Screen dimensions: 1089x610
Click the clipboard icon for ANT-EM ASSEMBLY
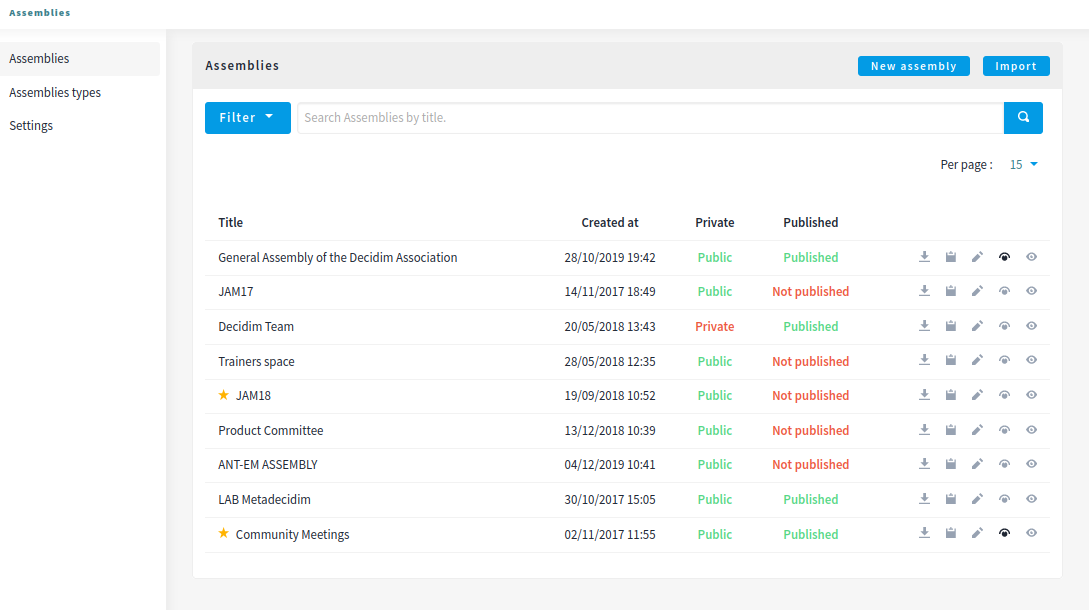[x=951, y=464]
